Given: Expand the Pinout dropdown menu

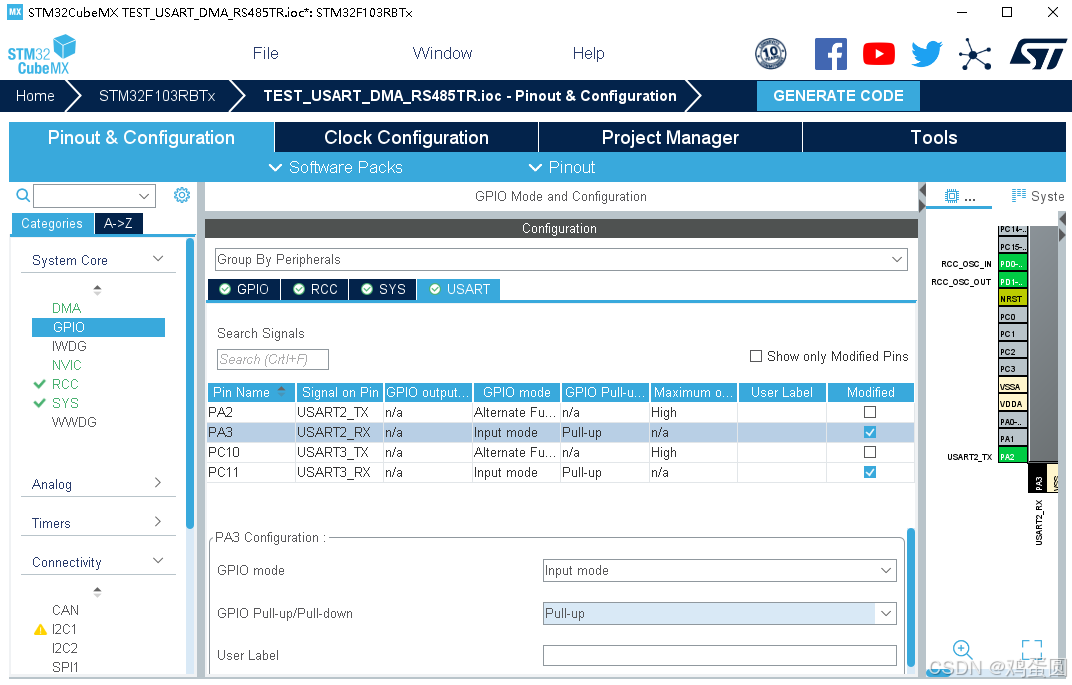Looking at the screenshot, I should pyautogui.click(x=561, y=167).
